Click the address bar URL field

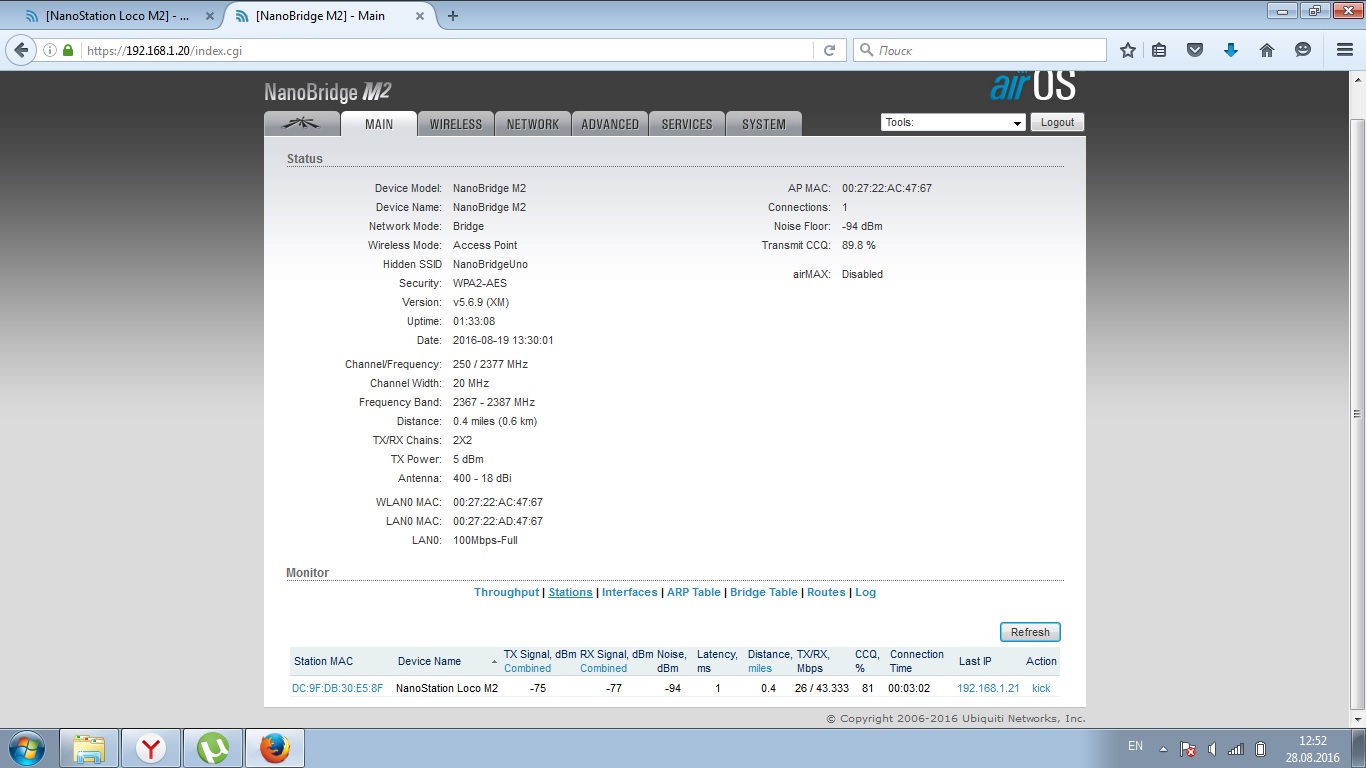[446, 50]
